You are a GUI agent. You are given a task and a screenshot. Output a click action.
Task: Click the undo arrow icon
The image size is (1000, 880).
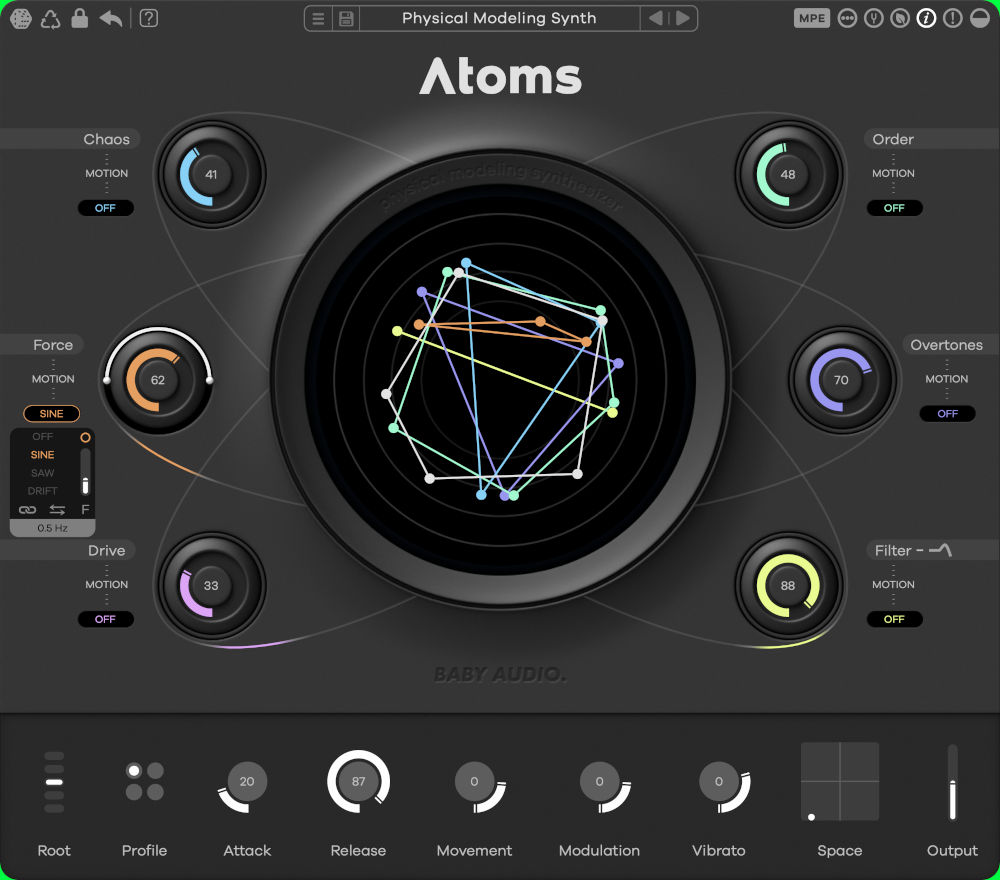[110, 18]
